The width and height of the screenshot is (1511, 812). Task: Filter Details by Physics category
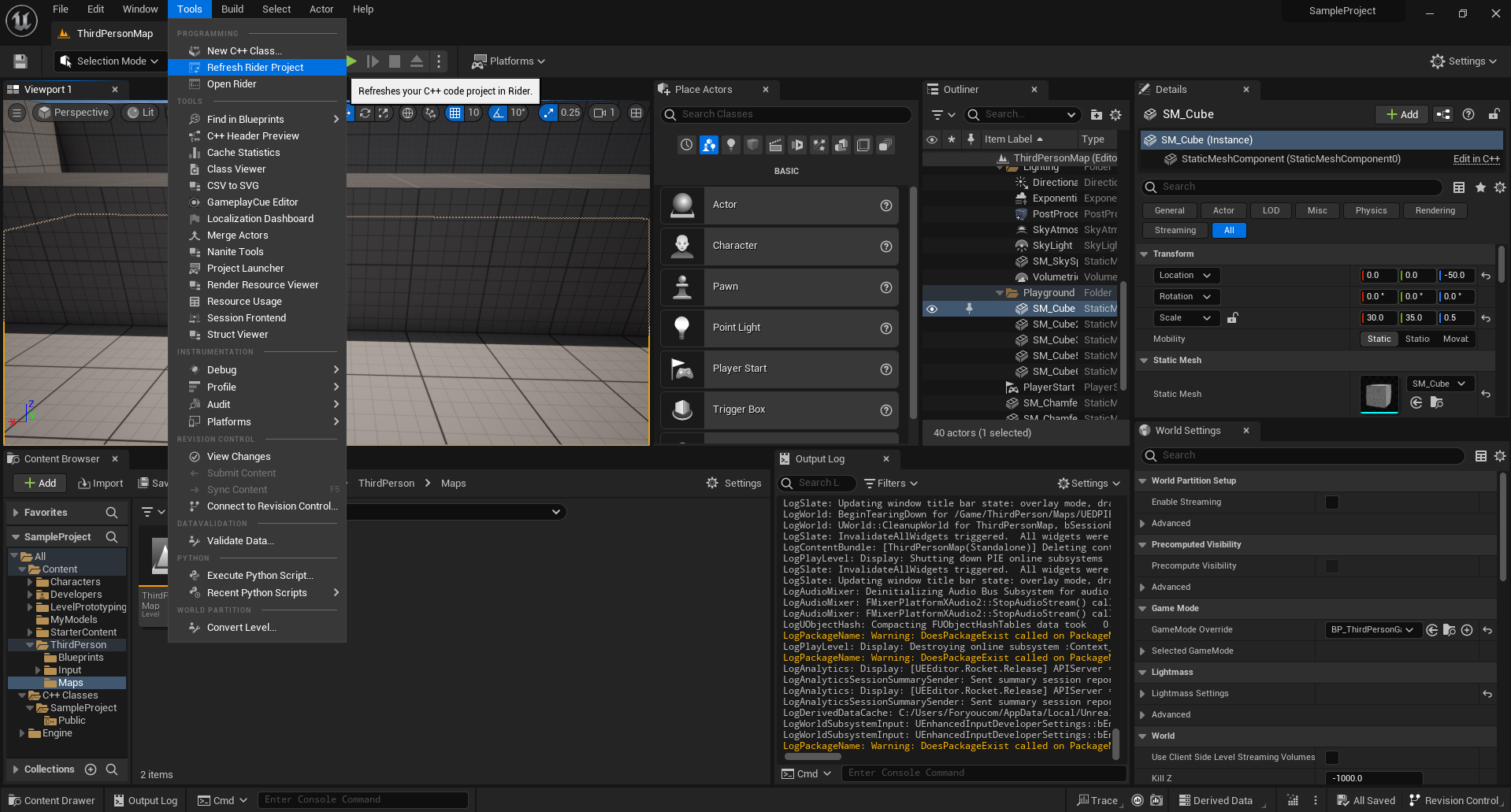tap(1371, 211)
